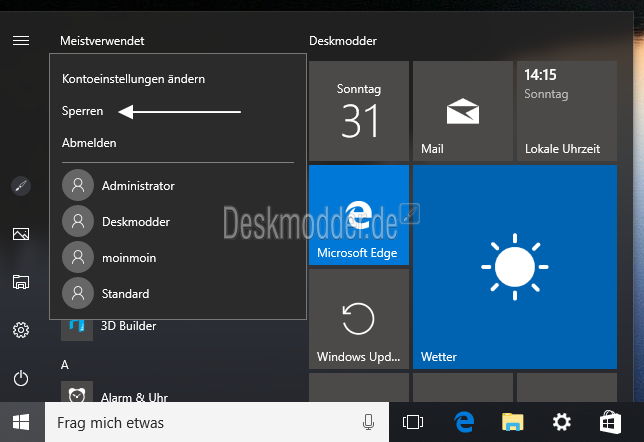Open the Lokale Uhrzeit clock tile
The height and width of the screenshot is (442, 644).
click(x=567, y=111)
